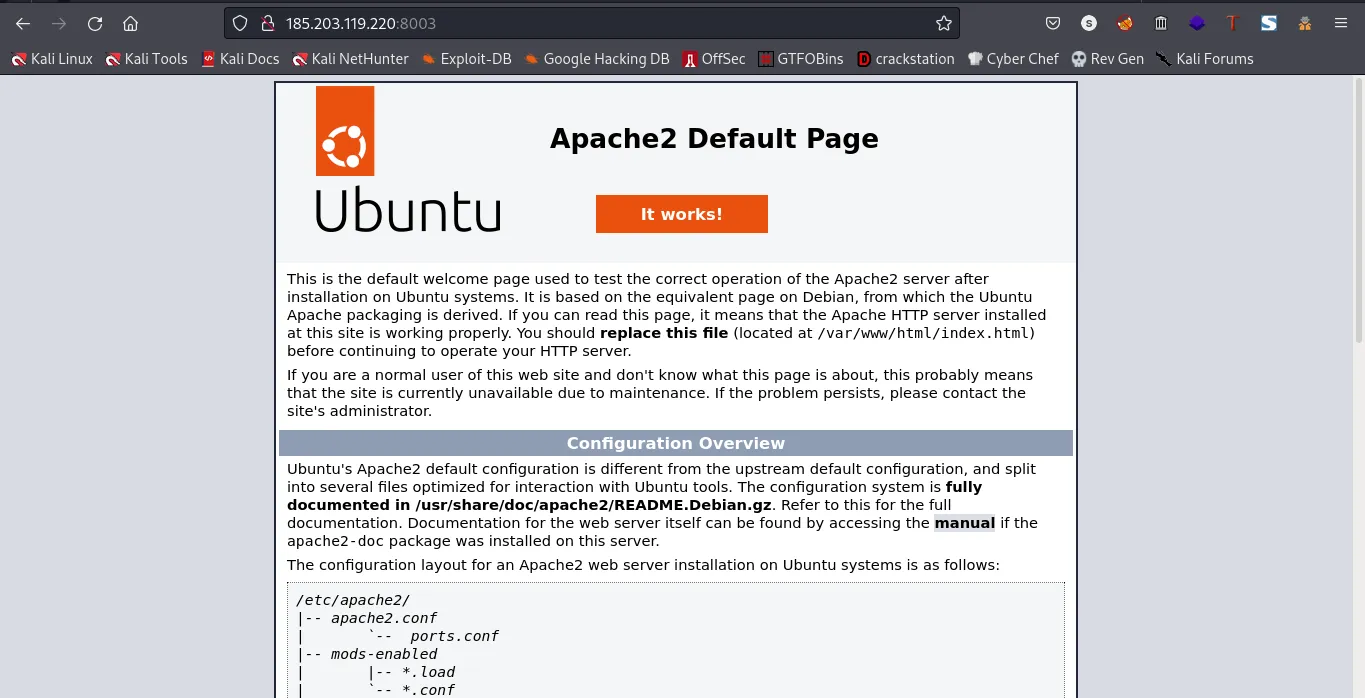Click the '/etc/apache2/' line in layout tree

coord(353,600)
